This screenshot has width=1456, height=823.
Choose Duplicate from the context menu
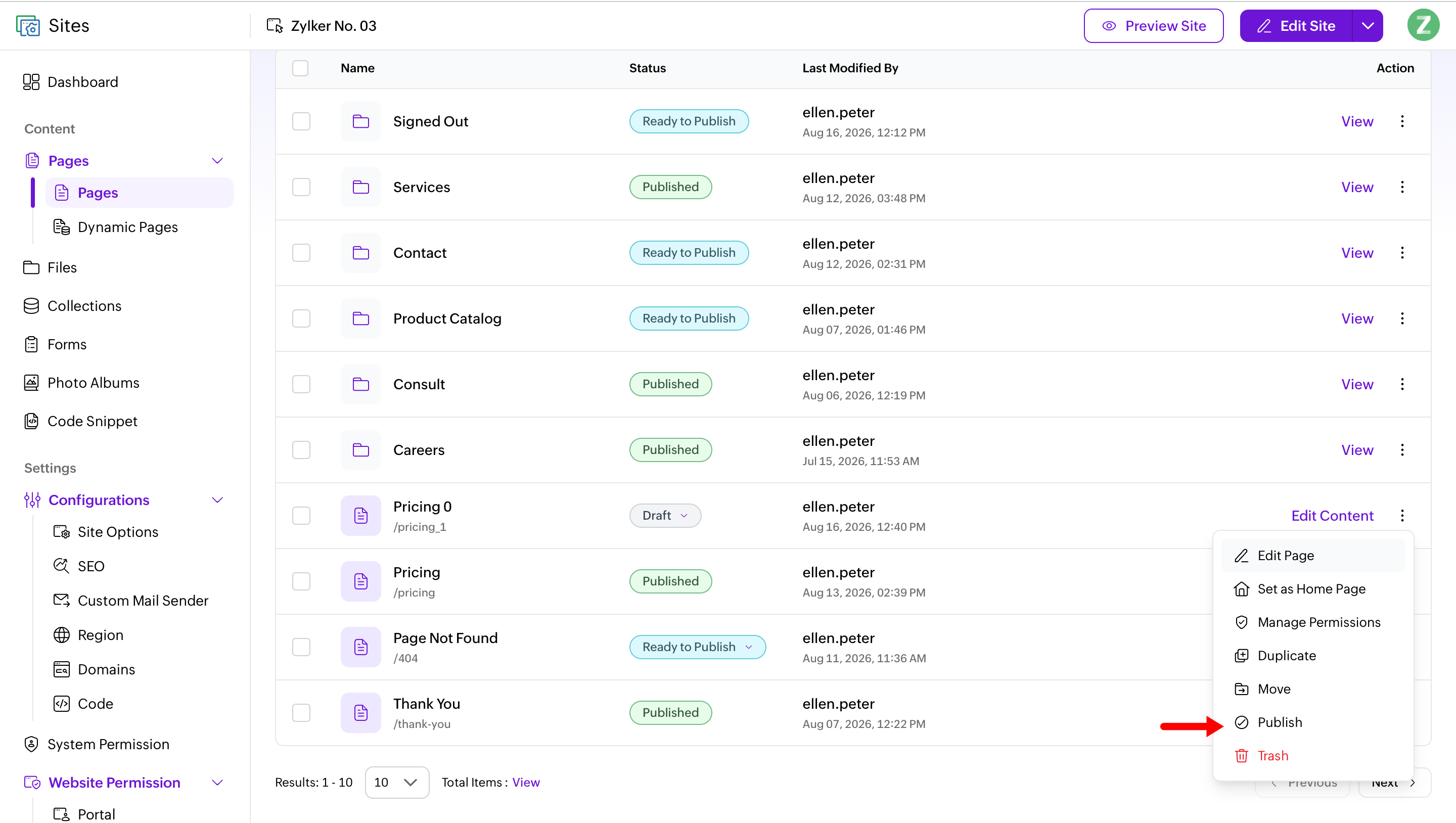pos(1313,656)
